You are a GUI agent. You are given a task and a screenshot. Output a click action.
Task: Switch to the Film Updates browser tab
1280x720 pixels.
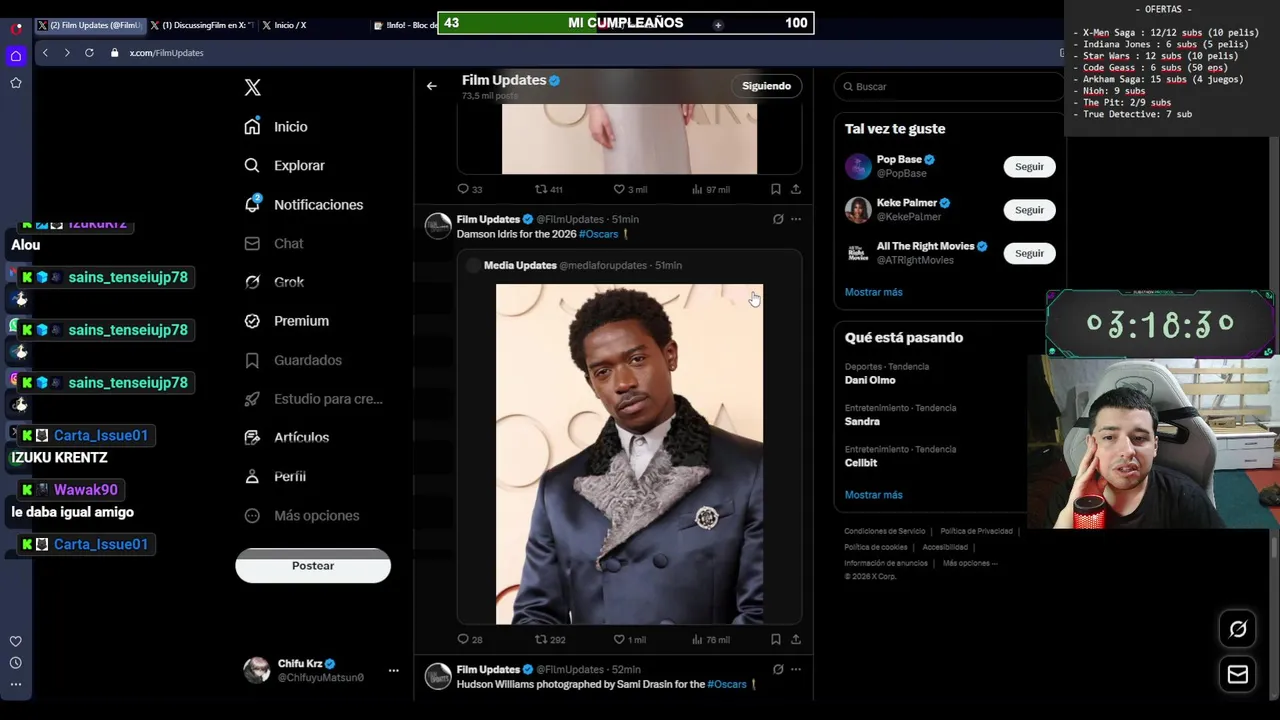(x=90, y=25)
